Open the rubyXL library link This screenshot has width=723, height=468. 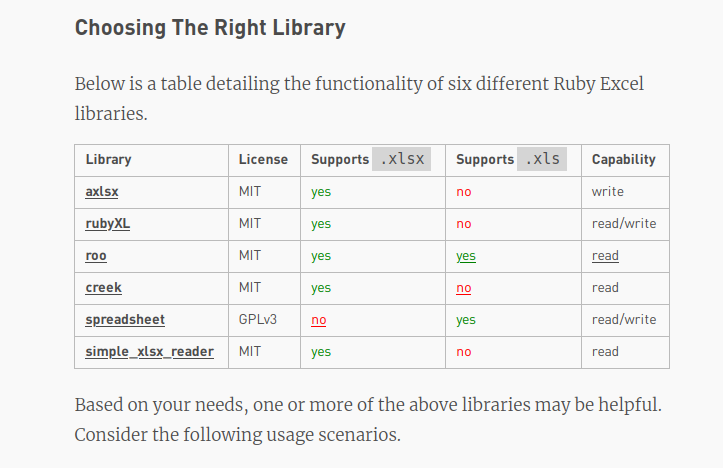(x=107, y=223)
